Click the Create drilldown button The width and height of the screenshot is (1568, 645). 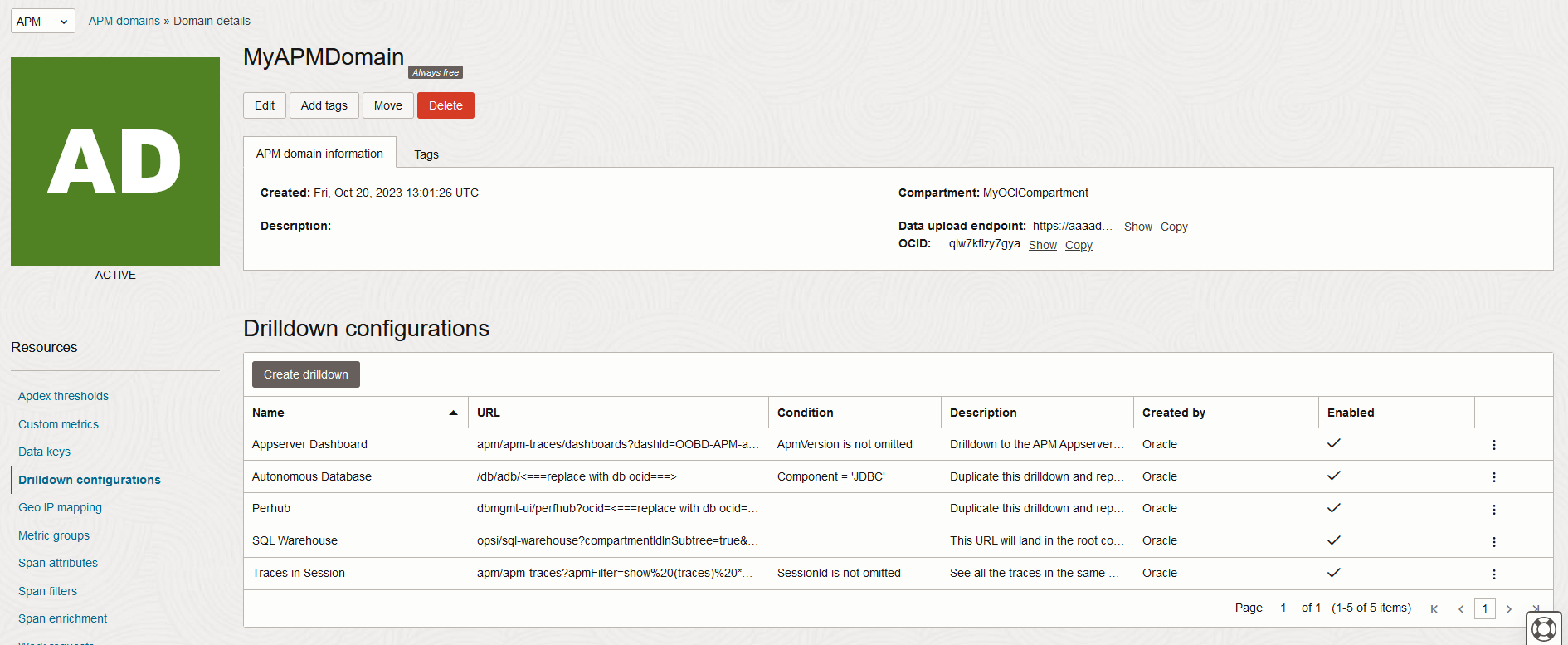click(x=306, y=374)
